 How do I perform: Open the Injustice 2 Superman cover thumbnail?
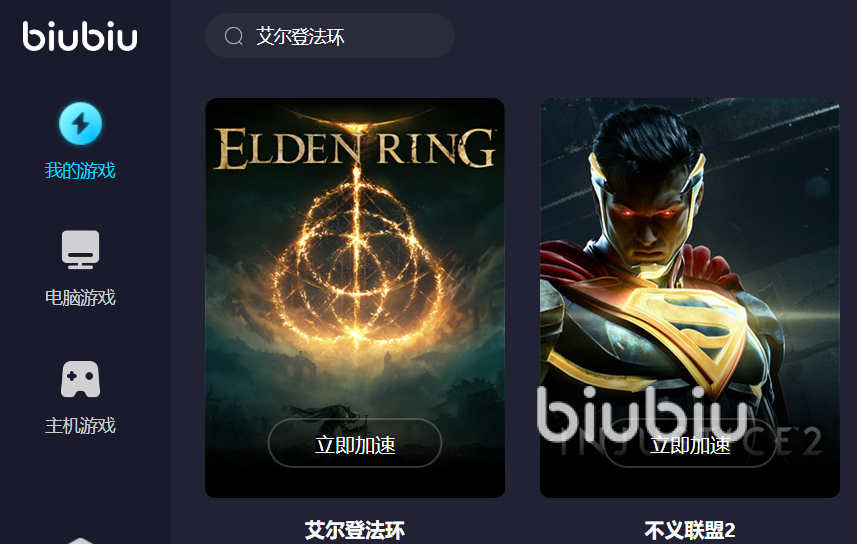690,298
